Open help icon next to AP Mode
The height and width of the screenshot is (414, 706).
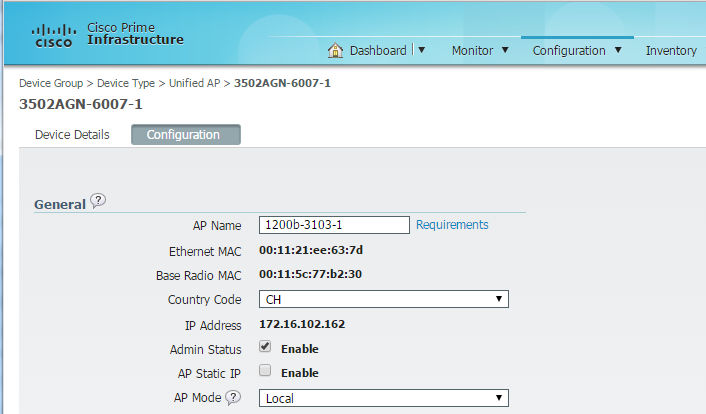tap(233, 397)
